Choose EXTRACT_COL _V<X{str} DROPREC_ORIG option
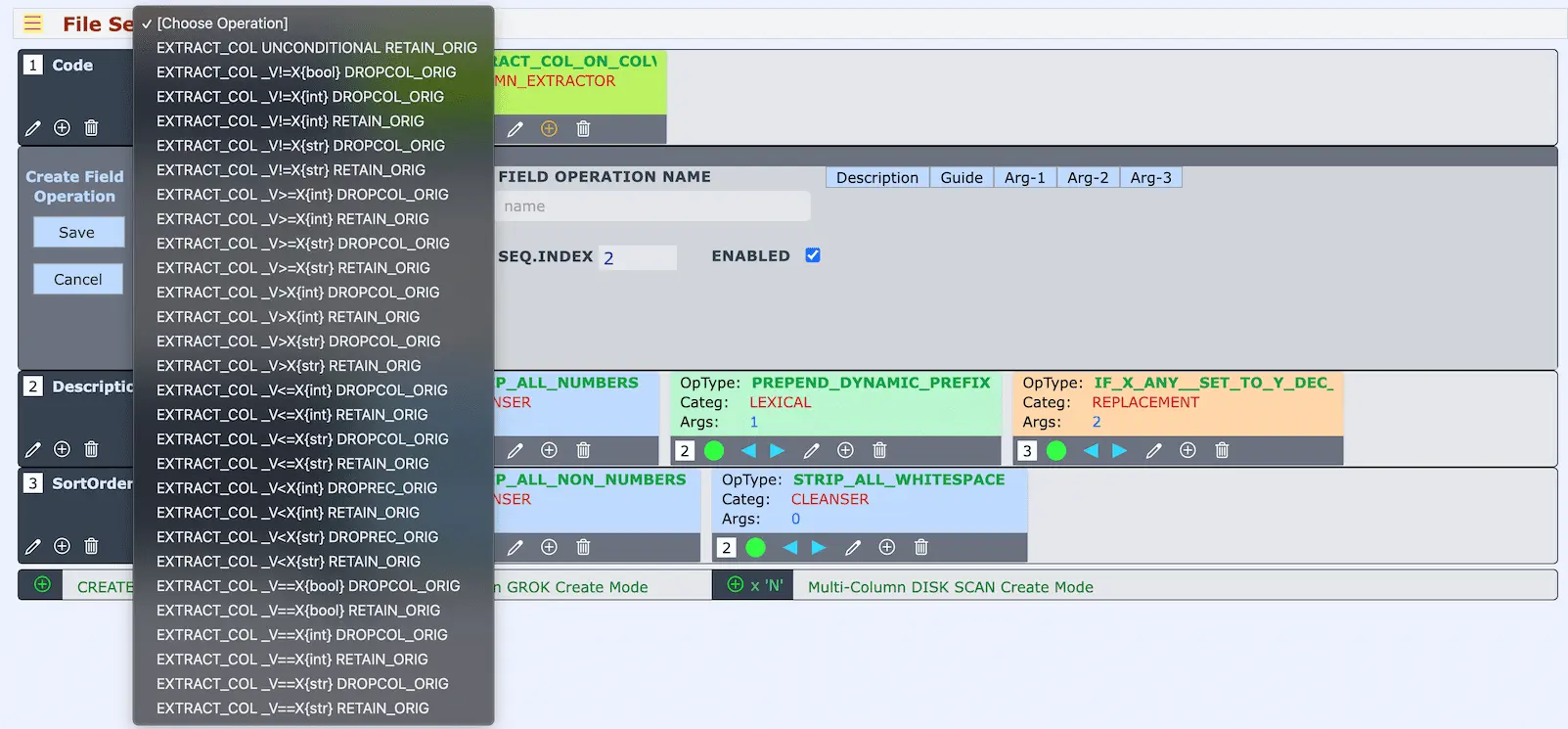1568x729 pixels. coord(313,536)
